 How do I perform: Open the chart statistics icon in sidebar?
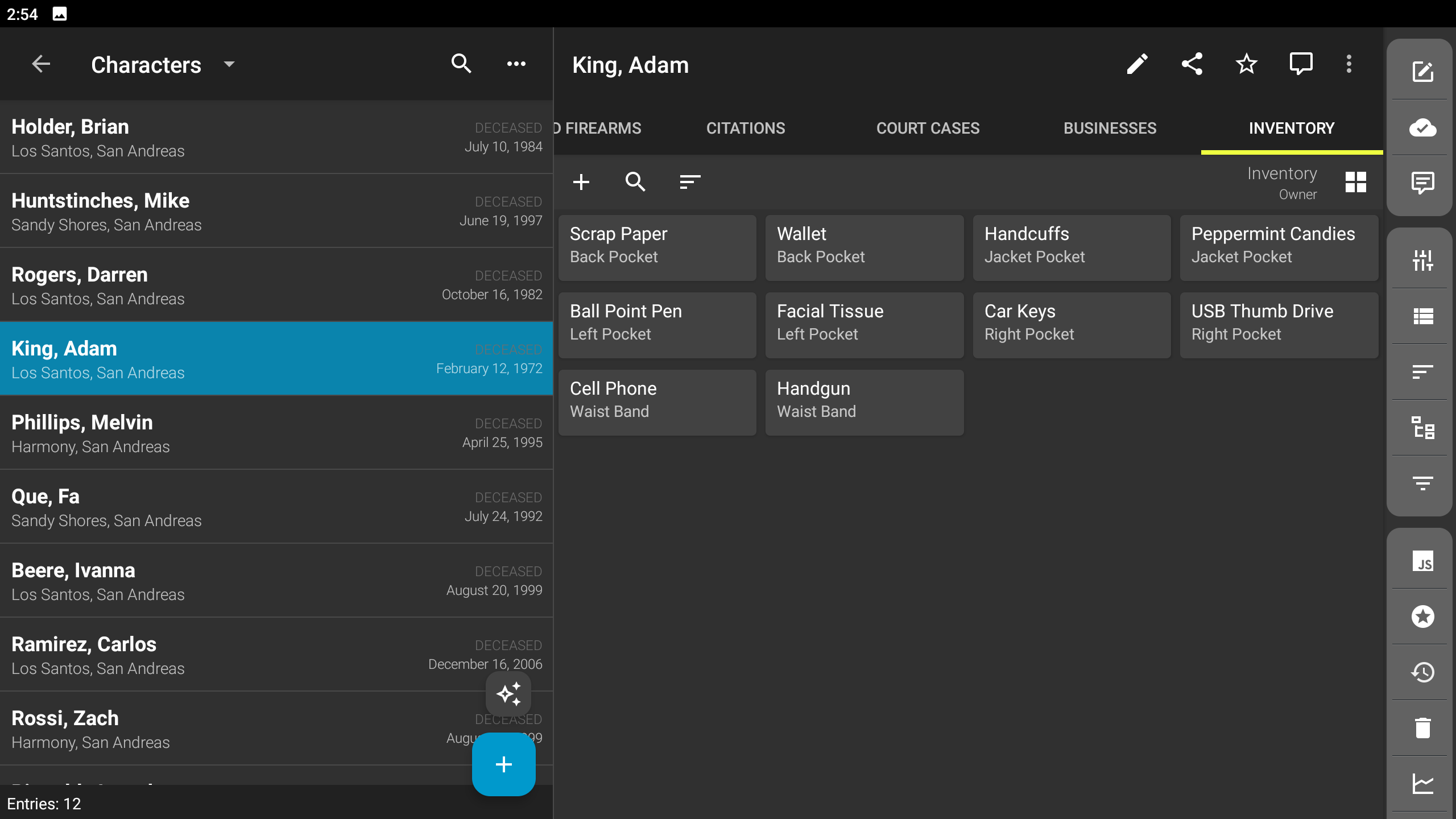tap(1422, 784)
